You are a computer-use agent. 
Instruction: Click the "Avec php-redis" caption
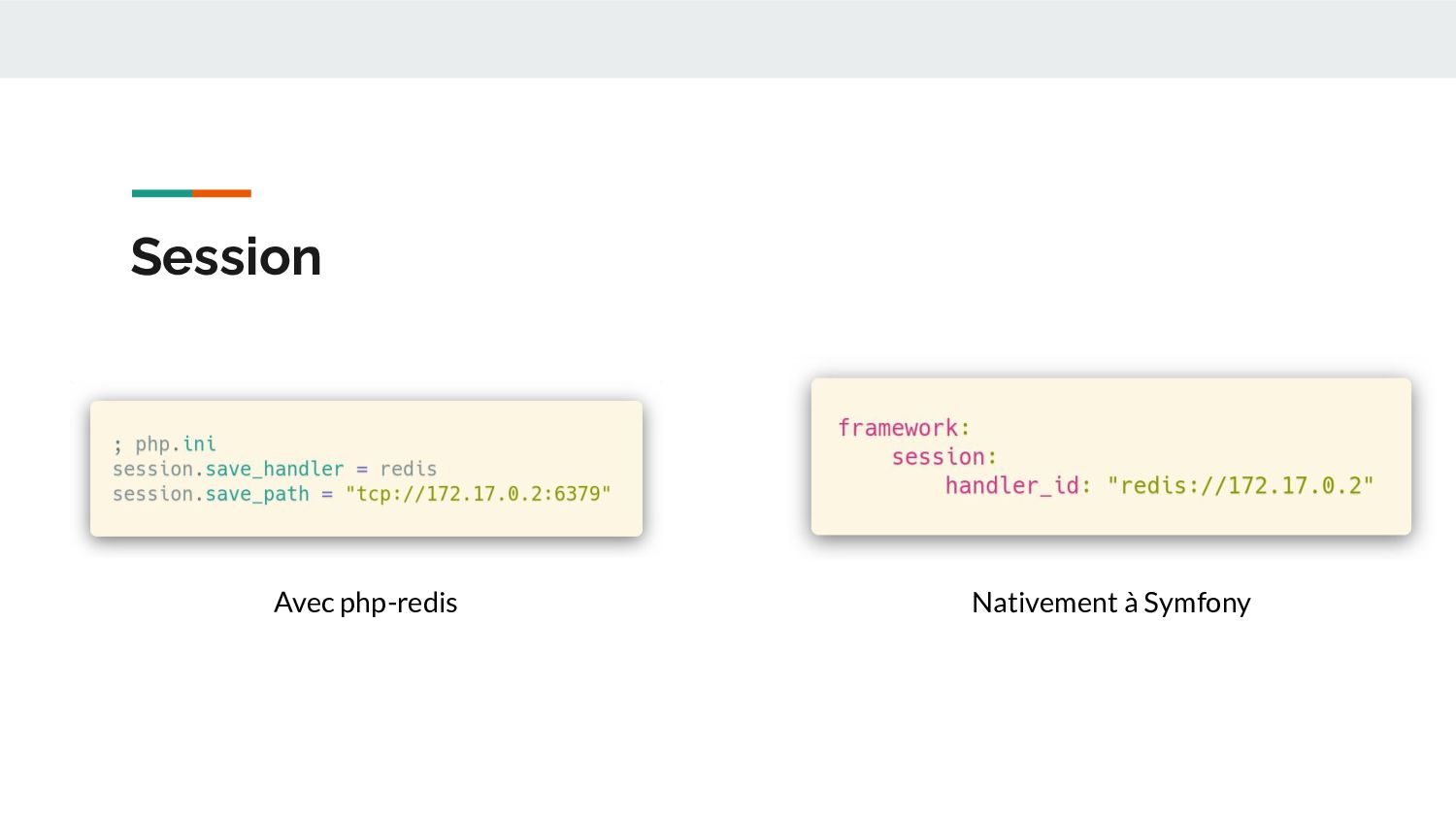[365, 603]
